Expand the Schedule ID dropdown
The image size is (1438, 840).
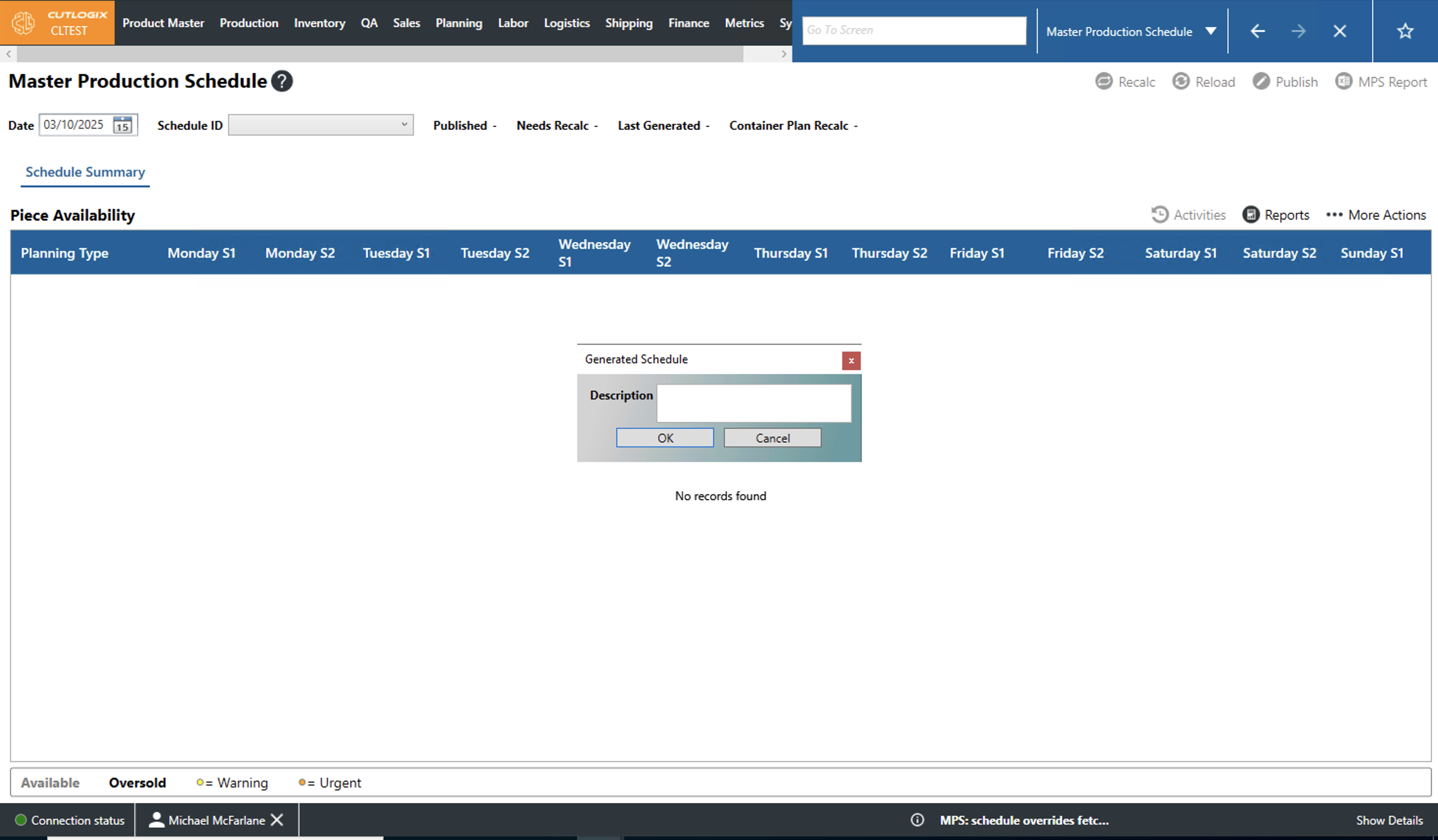(404, 125)
